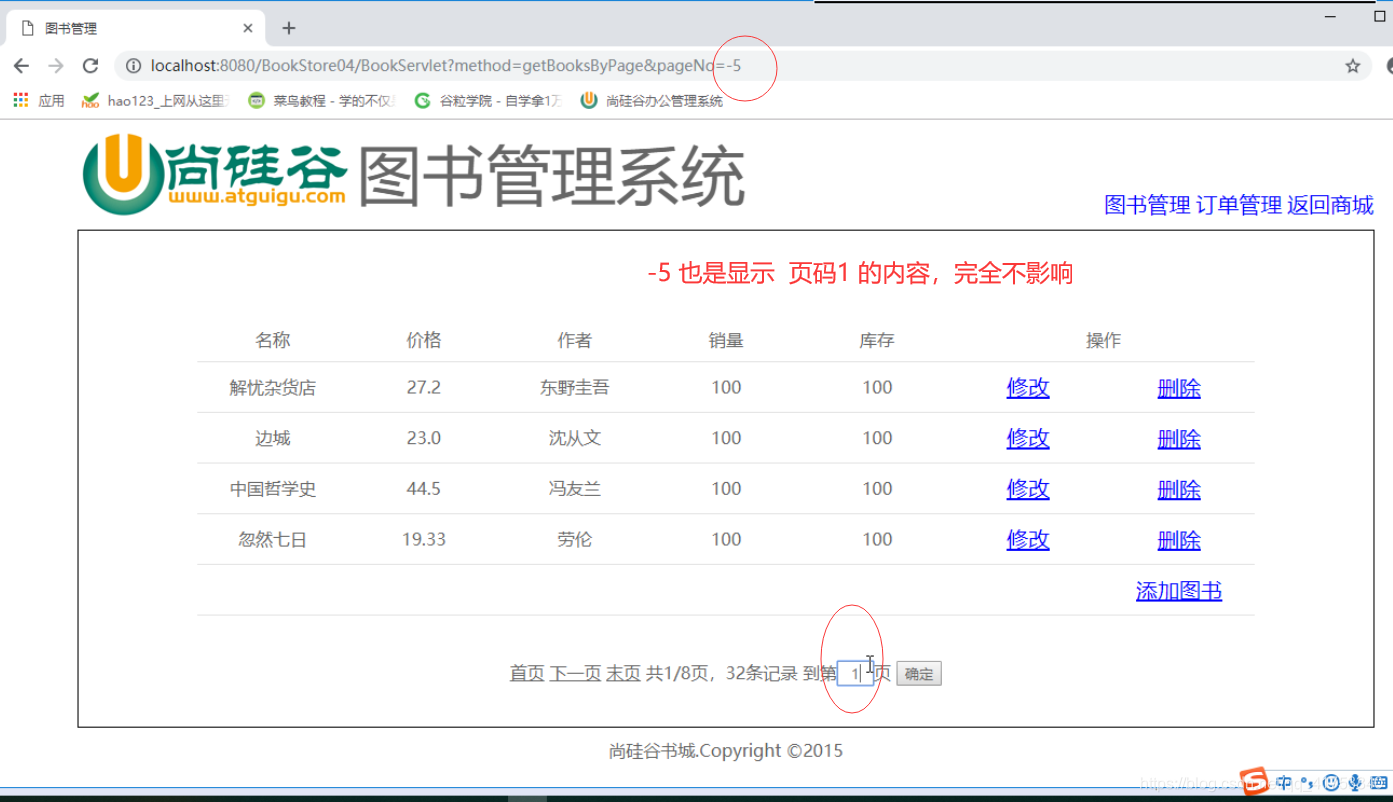Open the soft keyboard icon in IME bar
Viewport: 1393px width, 802px height.
[x=1379, y=783]
